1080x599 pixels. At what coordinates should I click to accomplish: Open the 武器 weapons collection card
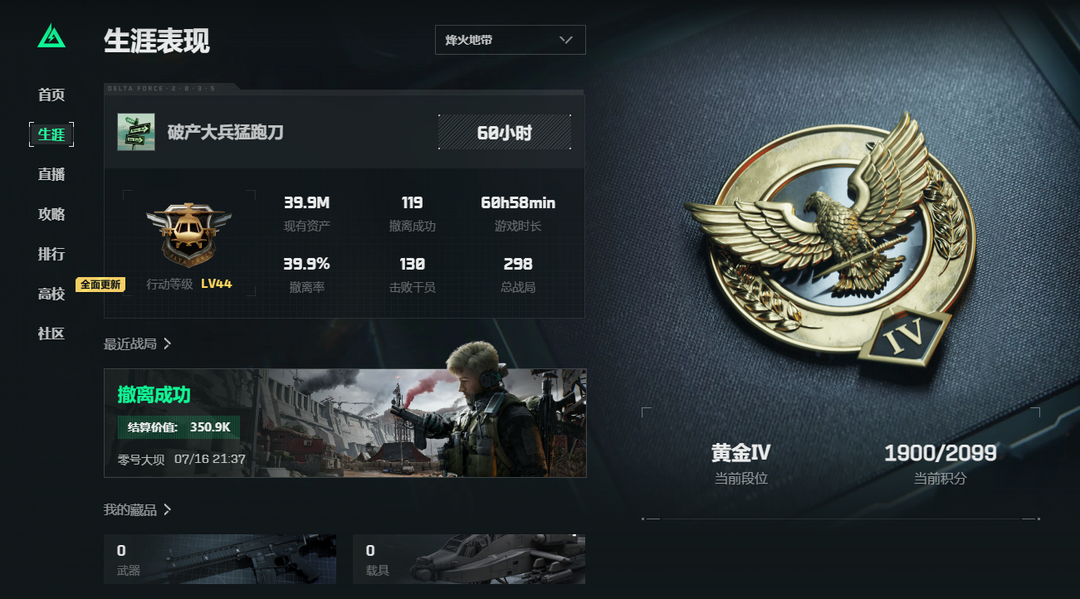coord(220,559)
